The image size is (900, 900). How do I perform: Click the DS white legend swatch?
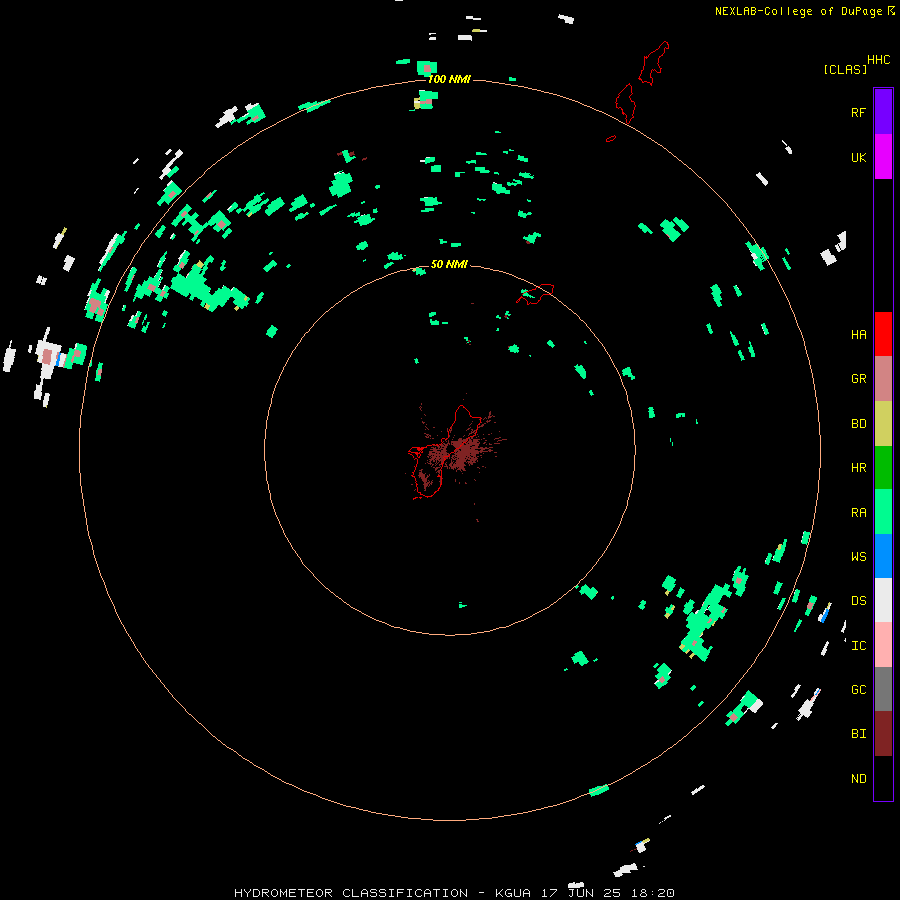tap(883, 600)
